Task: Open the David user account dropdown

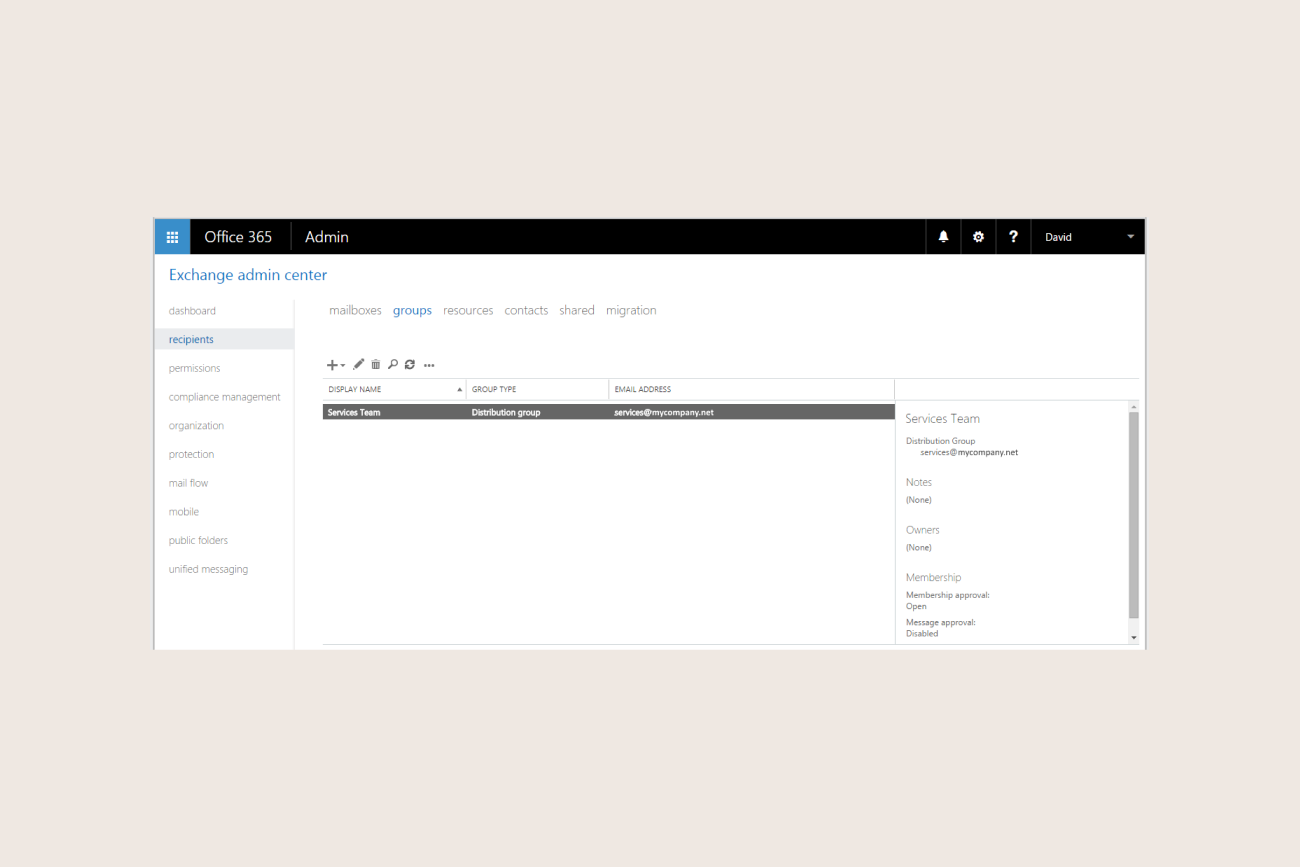Action: [x=1088, y=237]
